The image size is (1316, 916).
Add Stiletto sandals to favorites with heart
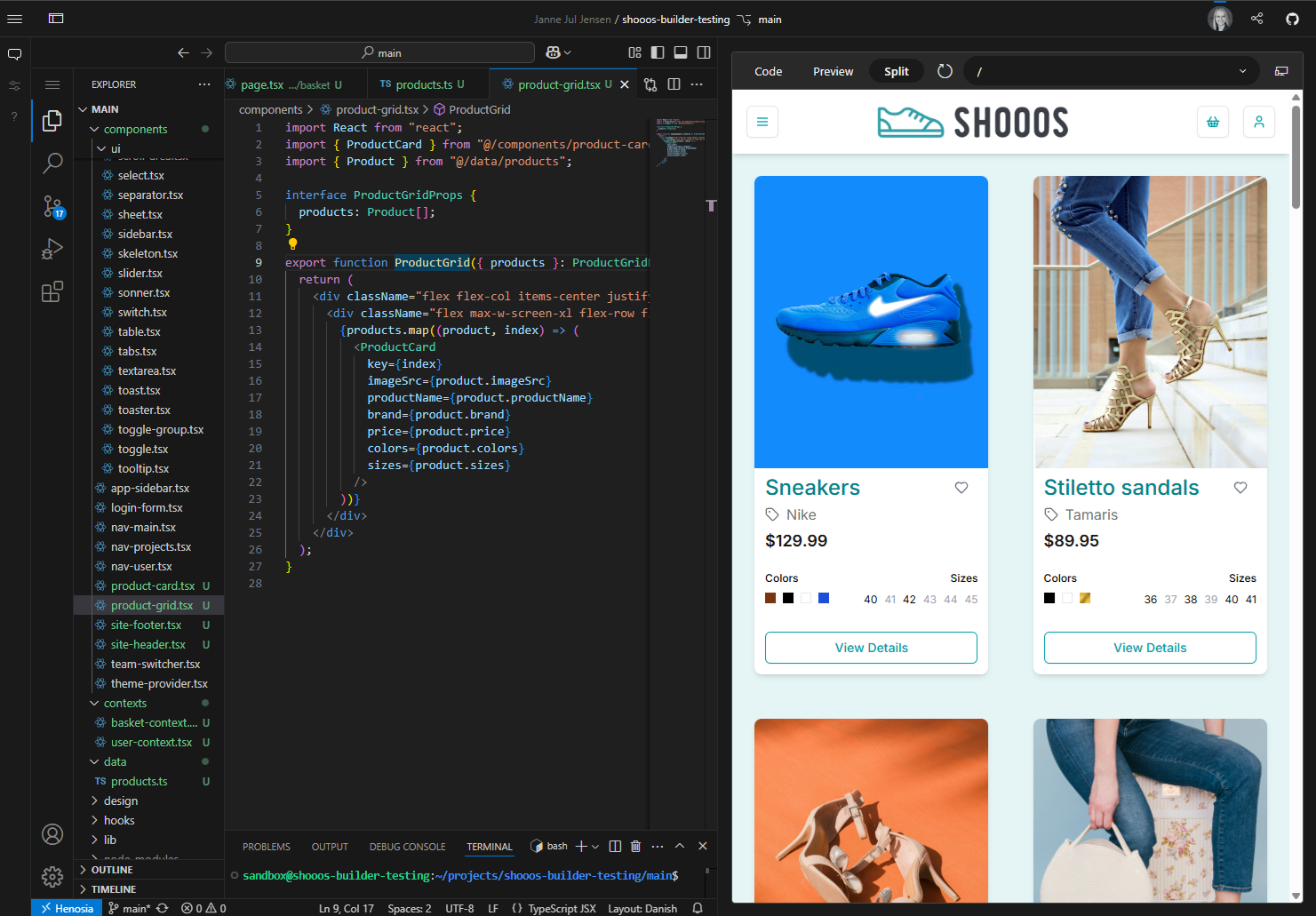click(1240, 488)
